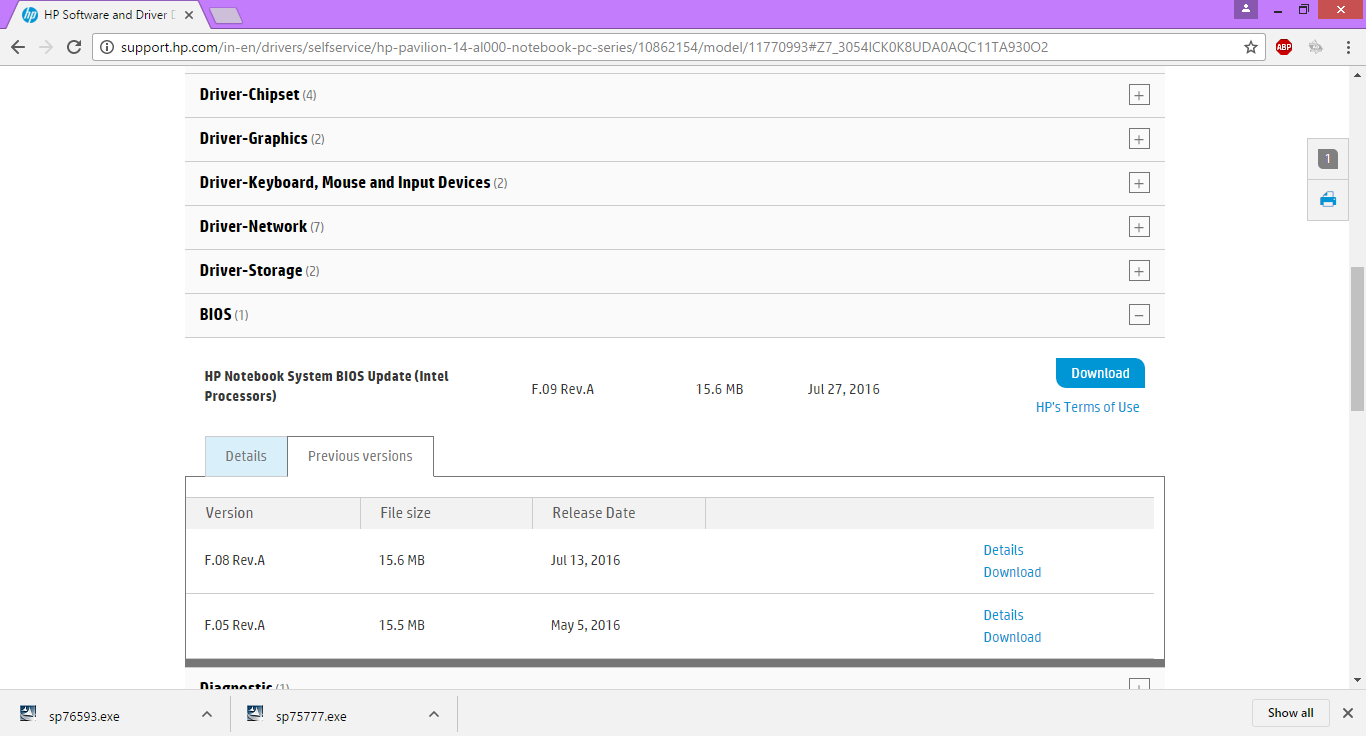Open options menu for sp76593.exe download
This screenshot has width=1366, height=736.
pos(207,714)
